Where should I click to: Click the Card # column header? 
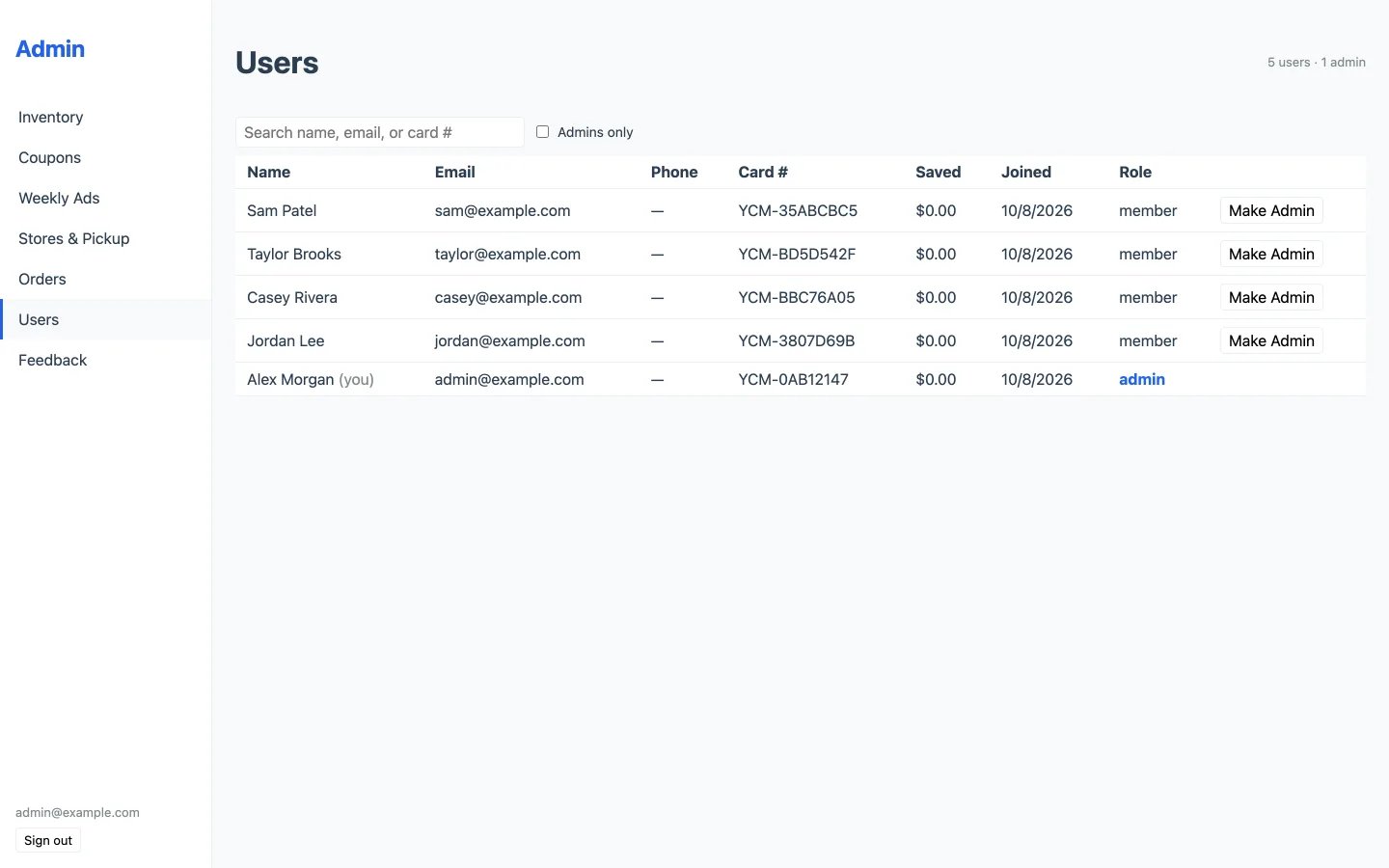pos(763,172)
